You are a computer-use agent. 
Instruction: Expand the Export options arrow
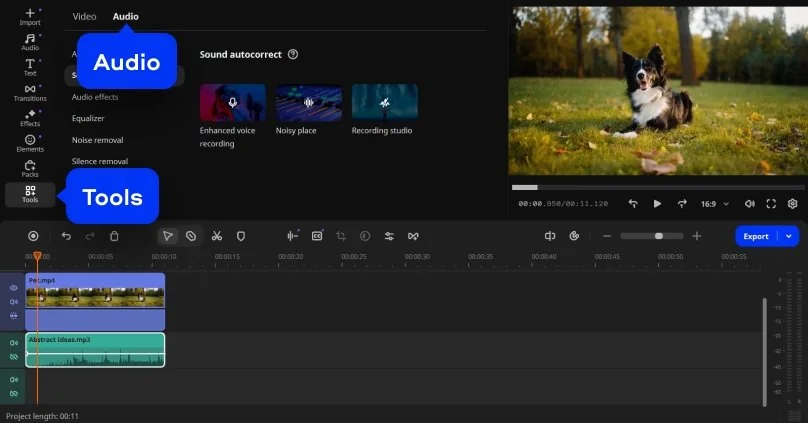789,236
